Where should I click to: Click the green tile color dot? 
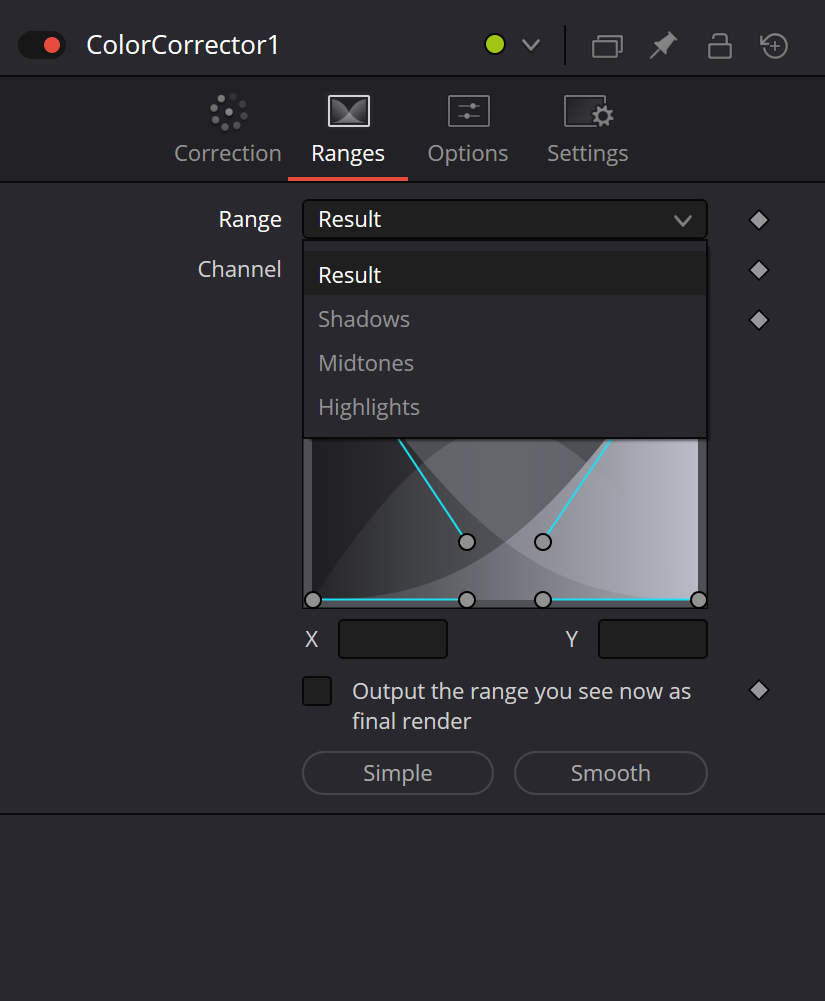tap(495, 45)
